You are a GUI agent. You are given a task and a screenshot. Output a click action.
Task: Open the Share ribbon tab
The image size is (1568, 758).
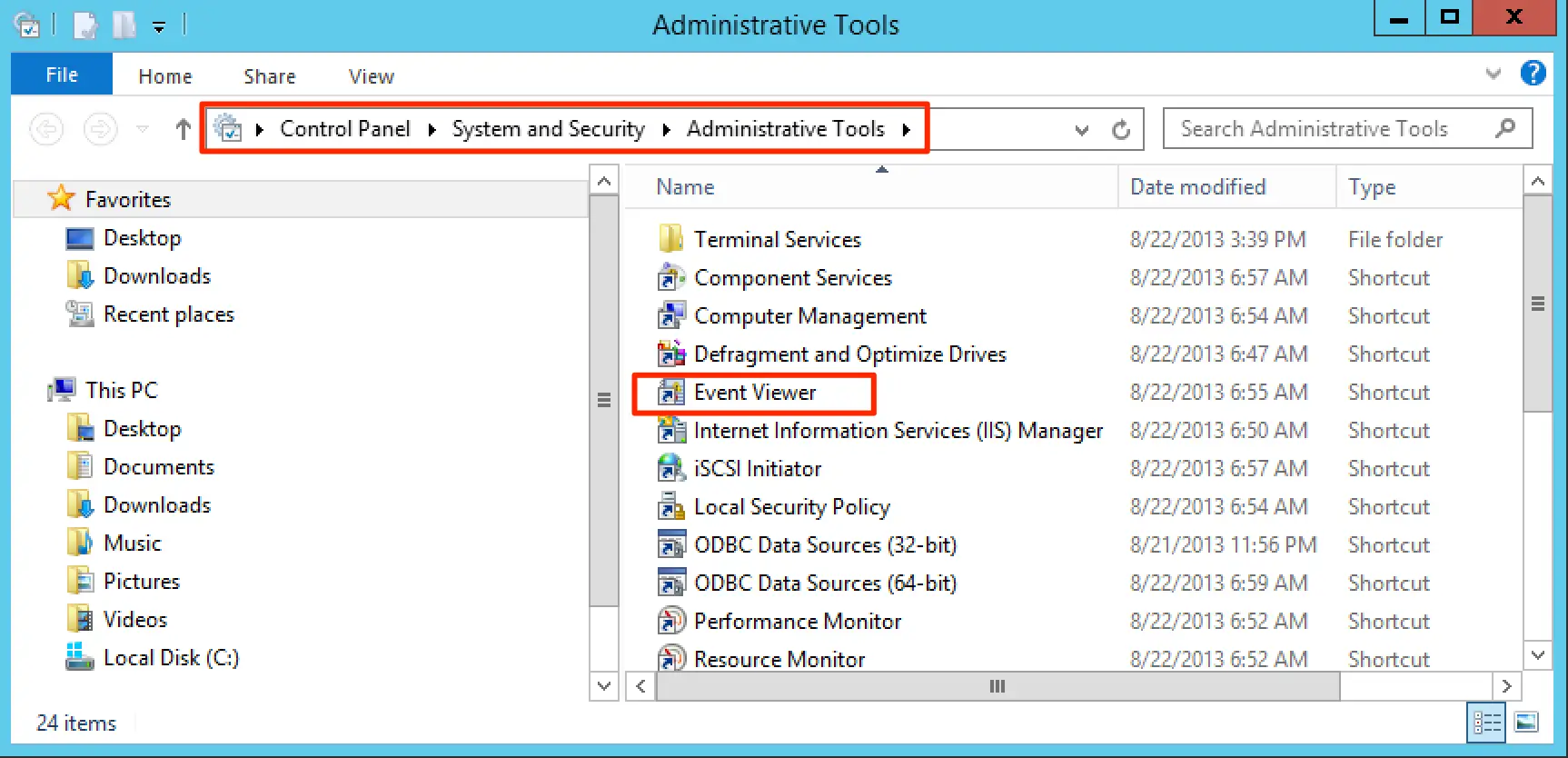[270, 76]
